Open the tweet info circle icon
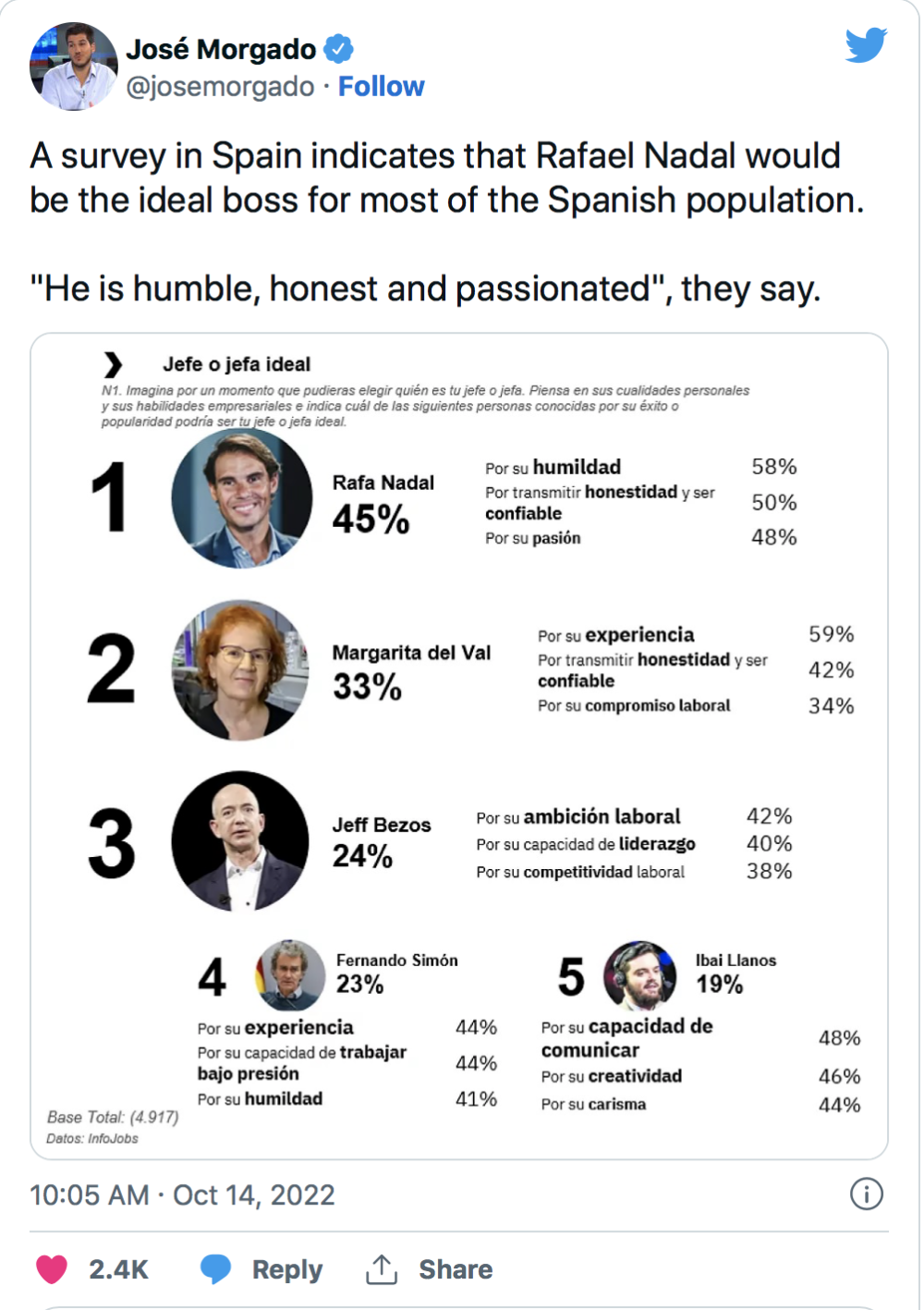The height and width of the screenshot is (1310, 924). [866, 1194]
